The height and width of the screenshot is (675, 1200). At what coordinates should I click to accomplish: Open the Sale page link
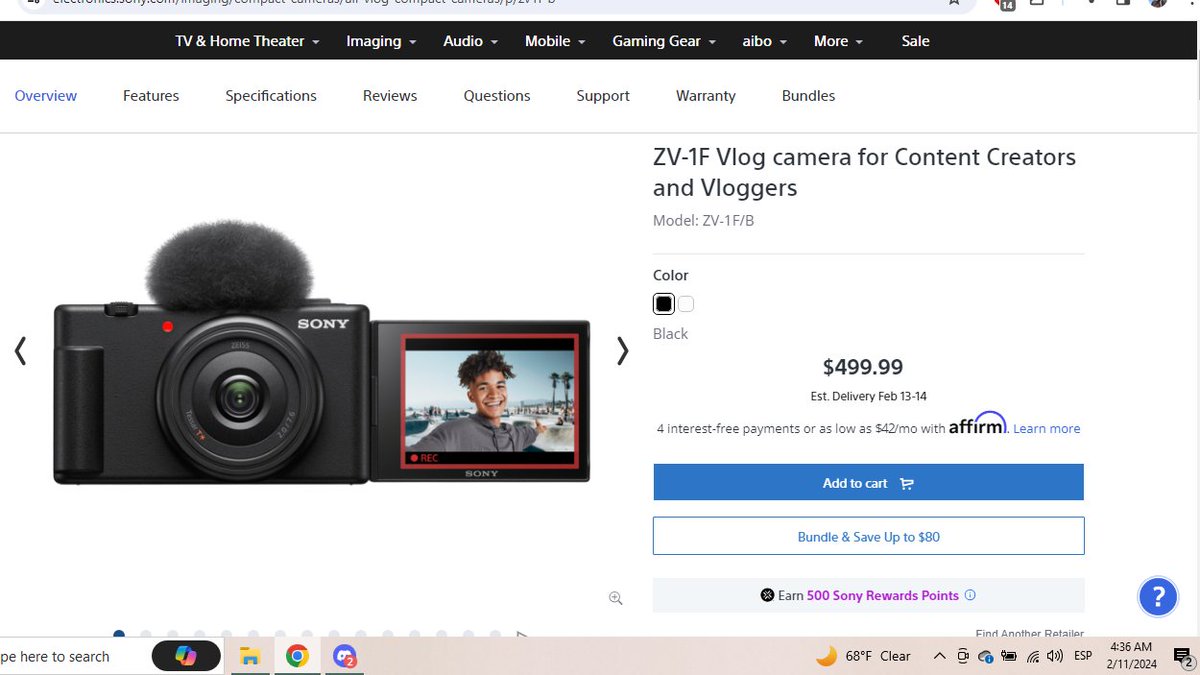click(x=915, y=41)
